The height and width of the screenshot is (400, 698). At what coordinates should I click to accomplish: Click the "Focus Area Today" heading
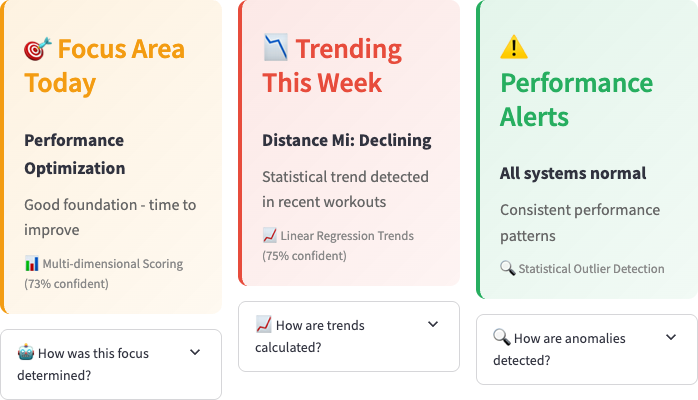pyautogui.click(x=104, y=65)
